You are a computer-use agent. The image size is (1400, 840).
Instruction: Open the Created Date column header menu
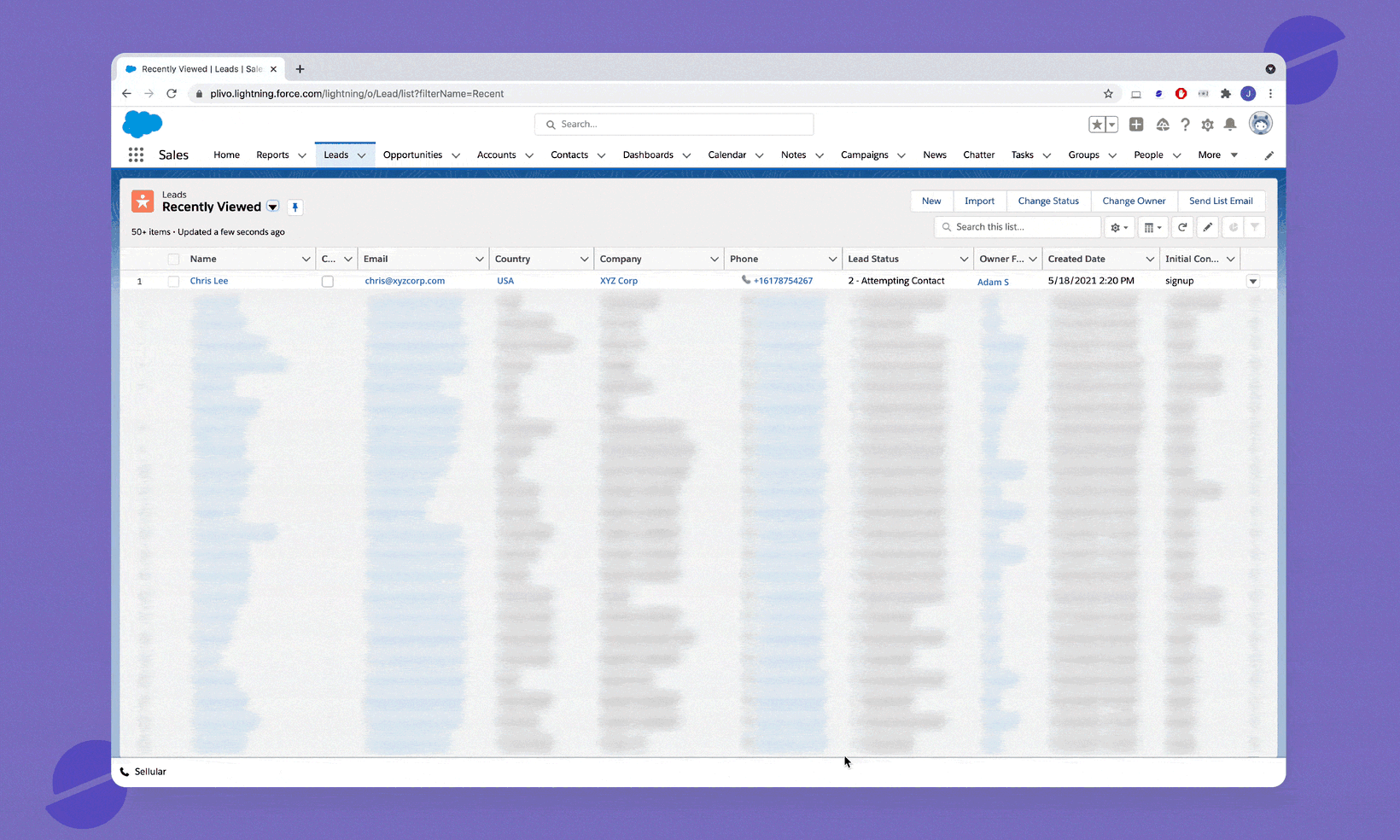(x=1150, y=260)
